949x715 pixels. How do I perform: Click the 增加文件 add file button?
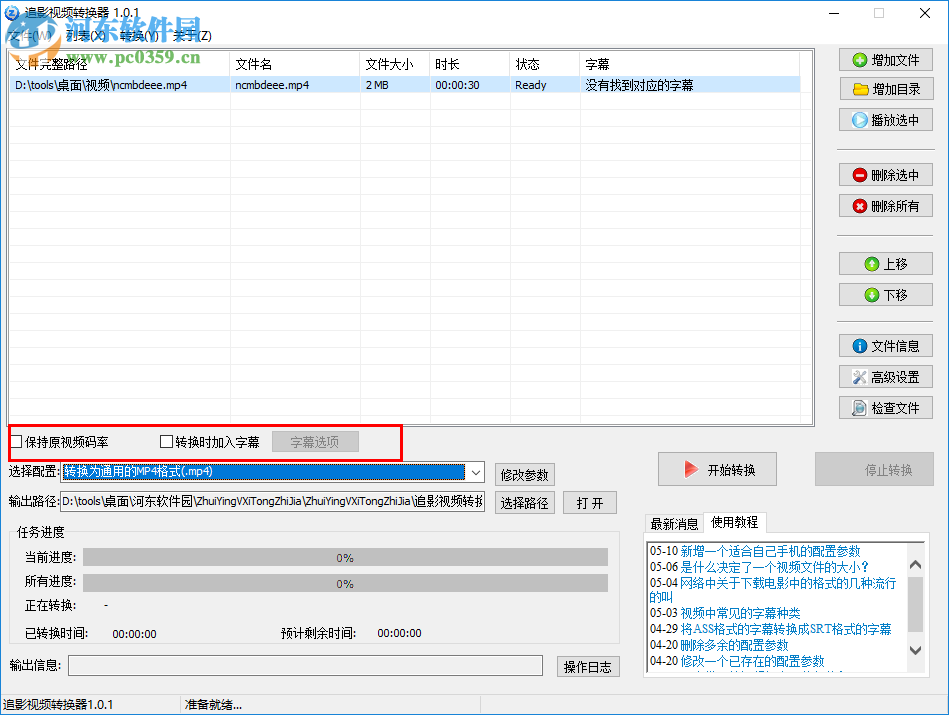tap(885, 60)
